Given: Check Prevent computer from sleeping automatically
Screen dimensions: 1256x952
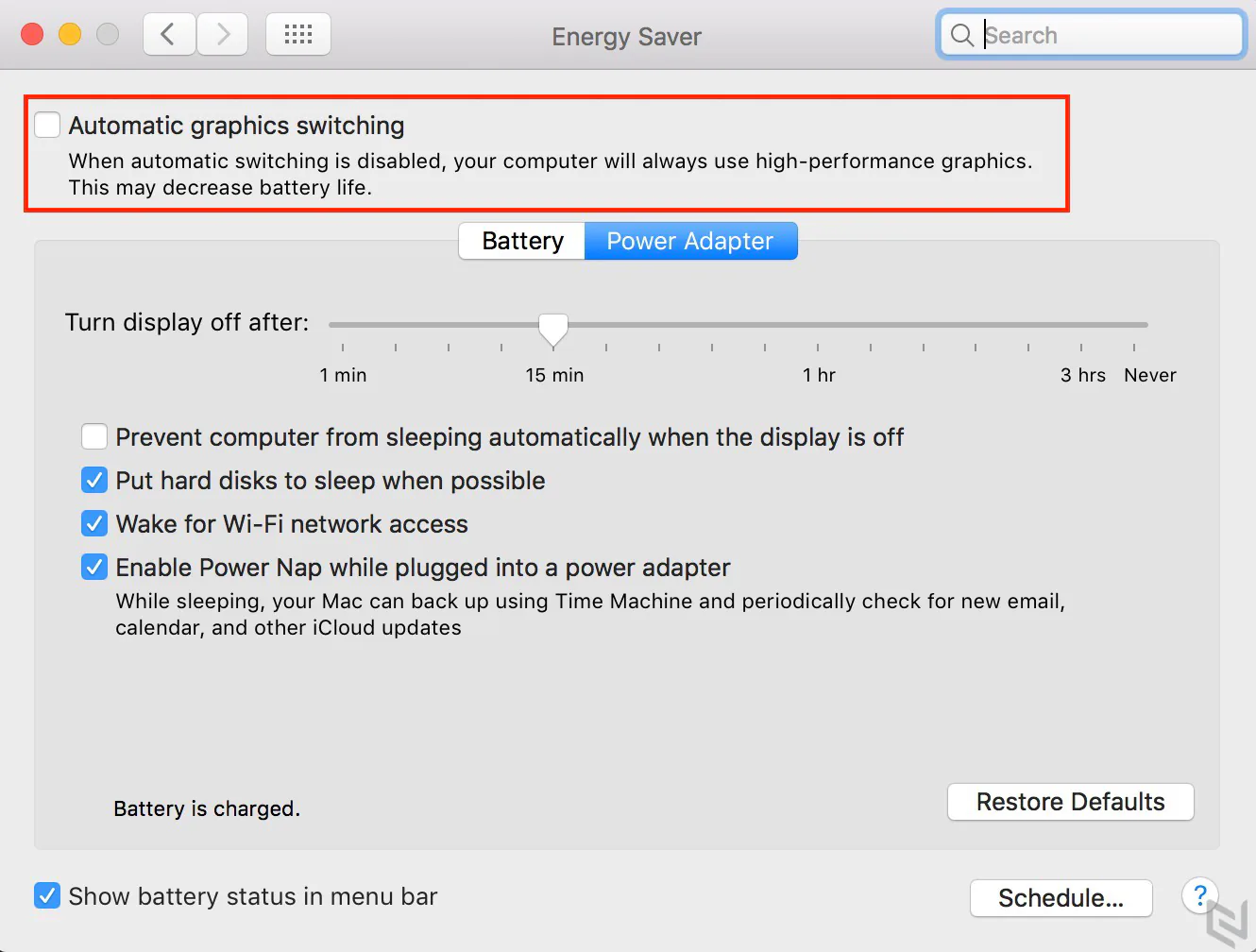Looking at the screenshot, I should pyautogui.click(x=94, y=436).
